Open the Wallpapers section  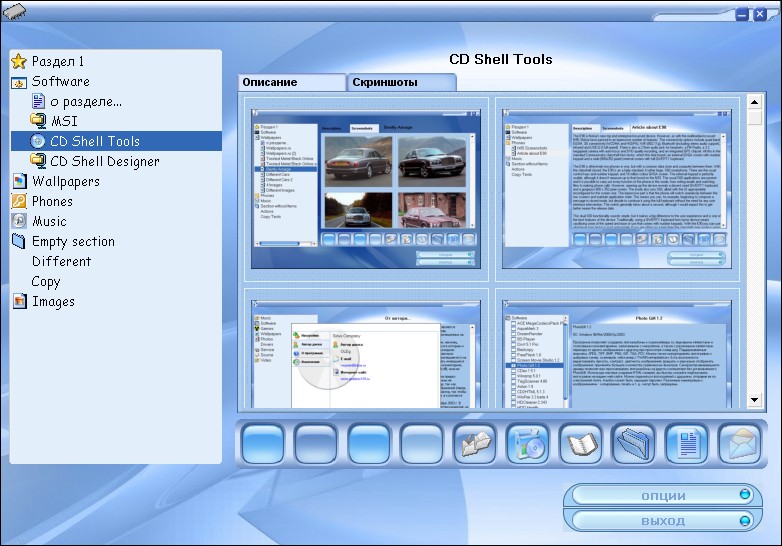(66, 182)
